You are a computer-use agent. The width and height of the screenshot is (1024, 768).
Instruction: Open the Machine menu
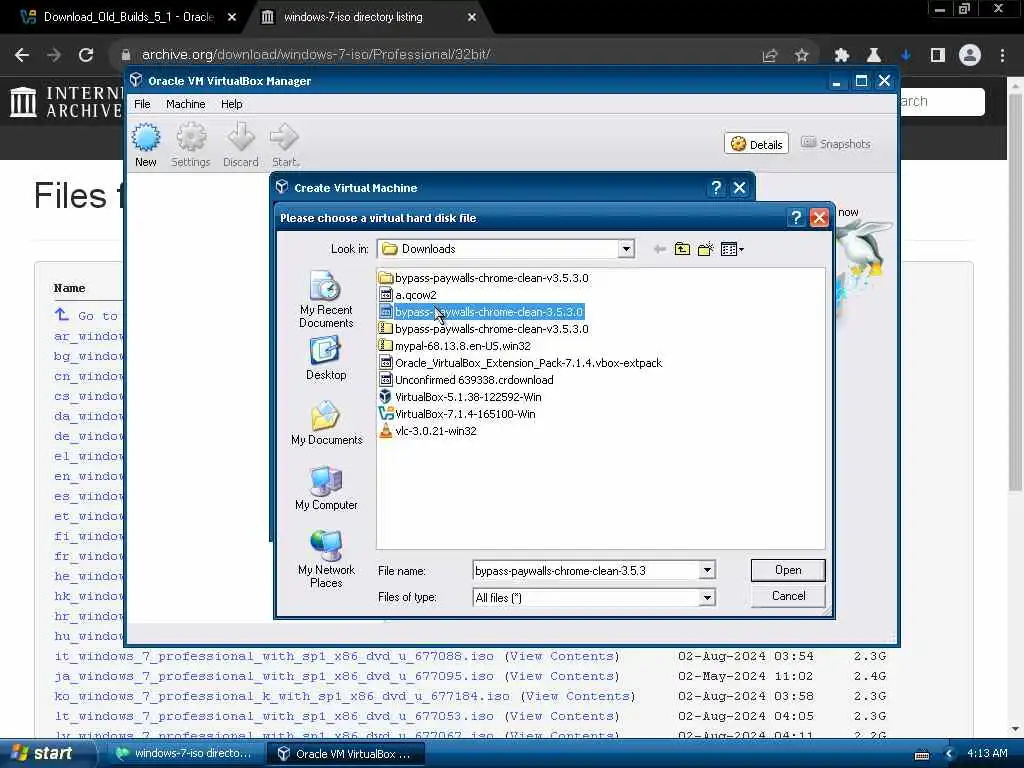tap(185, 104)
